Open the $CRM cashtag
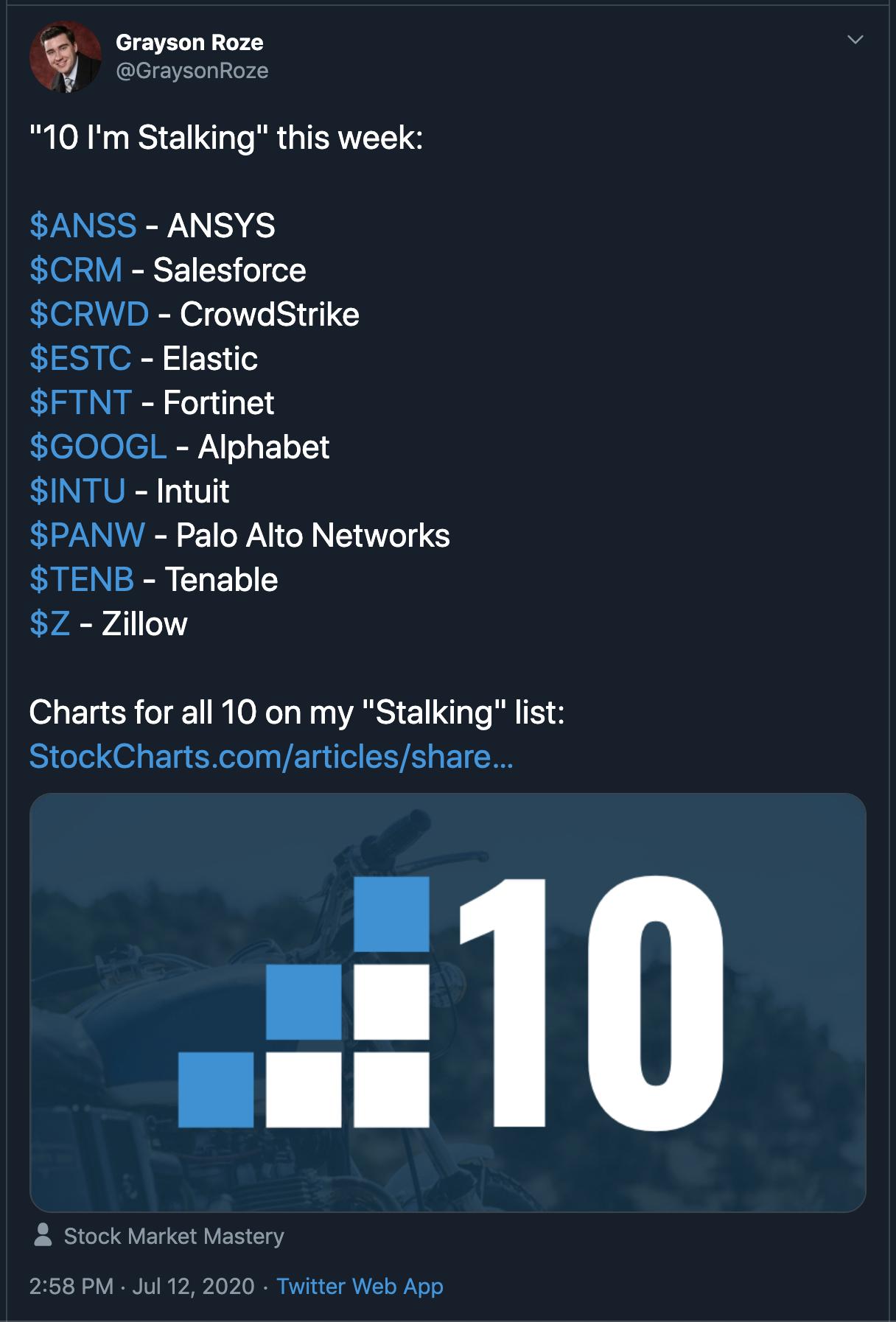The height and width of the screenshot is (1322, 896). 76,270
